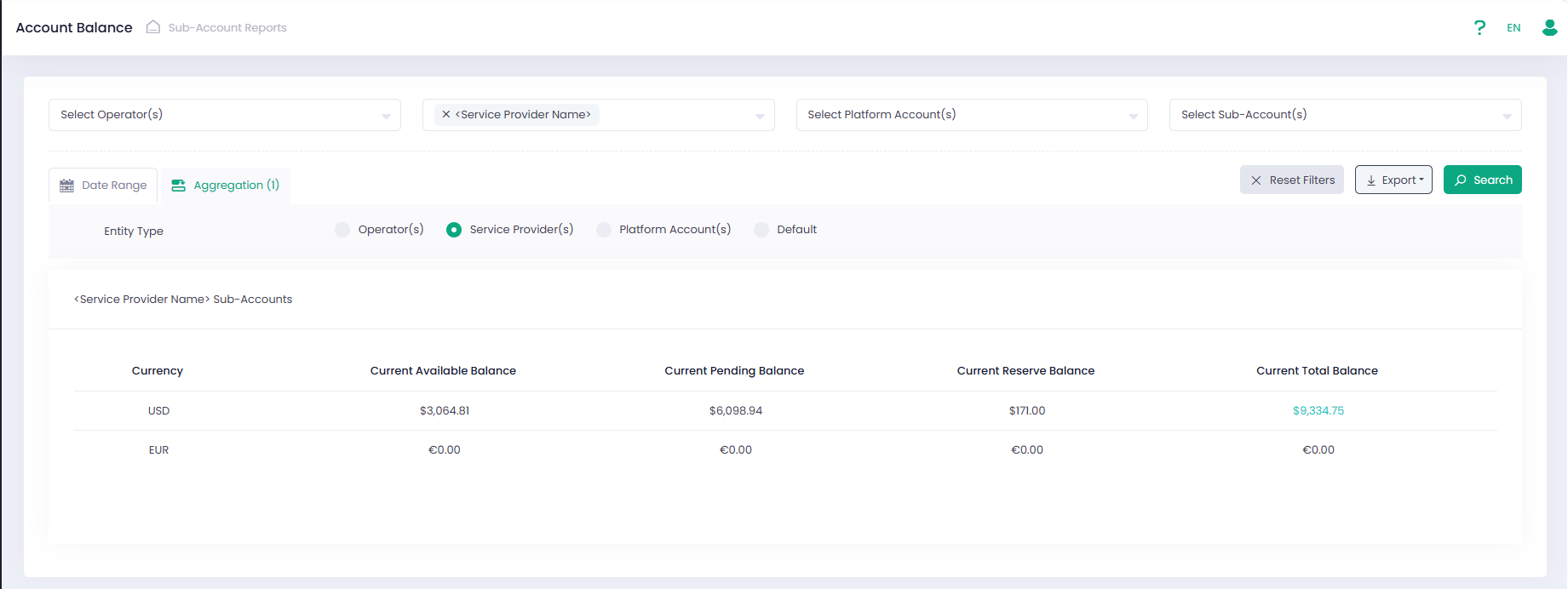The image size is (1568, 589).
Task: Click the magnifier icon in Search button
Action: (x=1461, y=180)
